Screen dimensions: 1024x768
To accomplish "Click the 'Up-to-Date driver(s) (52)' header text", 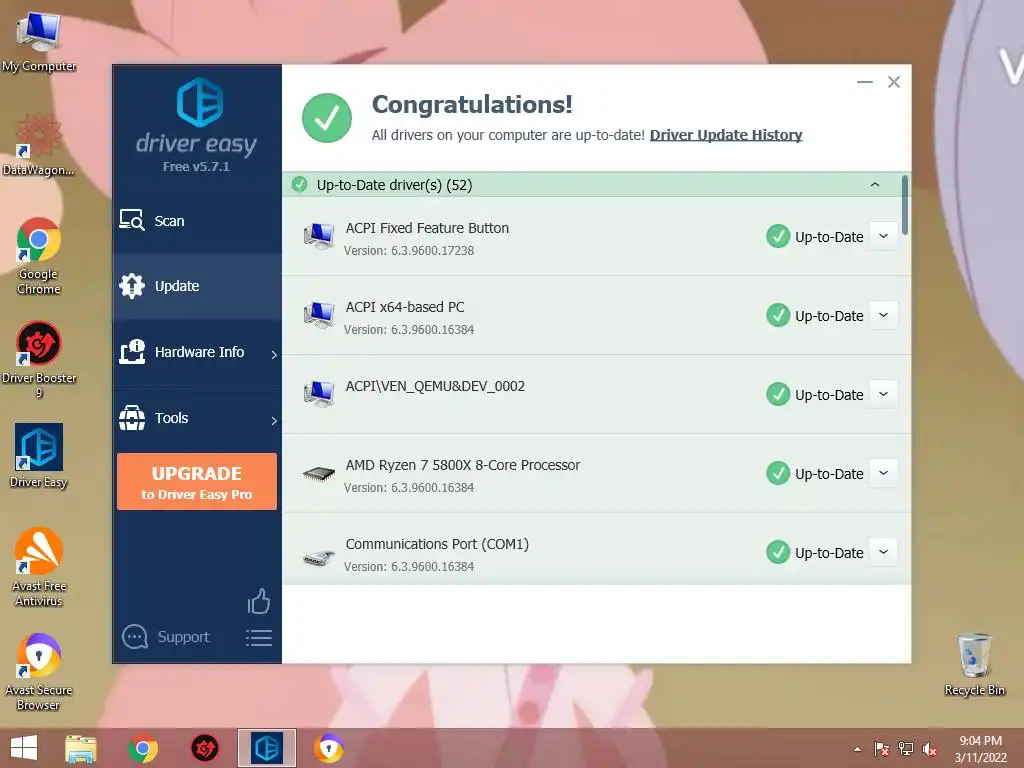I will (x=394, y=185).
